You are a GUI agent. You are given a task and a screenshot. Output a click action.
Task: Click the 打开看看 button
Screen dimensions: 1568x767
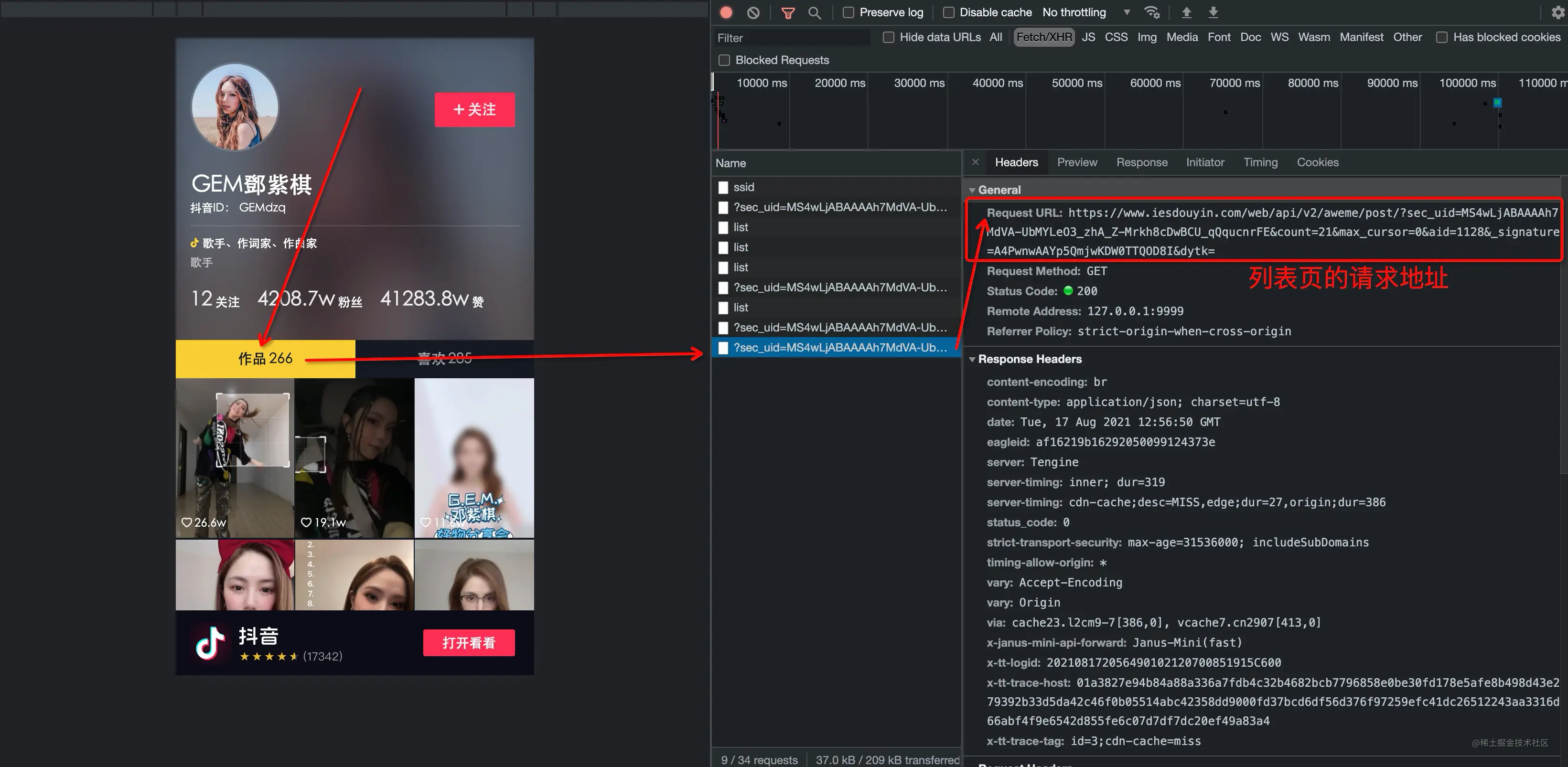[x=469, y=643]
